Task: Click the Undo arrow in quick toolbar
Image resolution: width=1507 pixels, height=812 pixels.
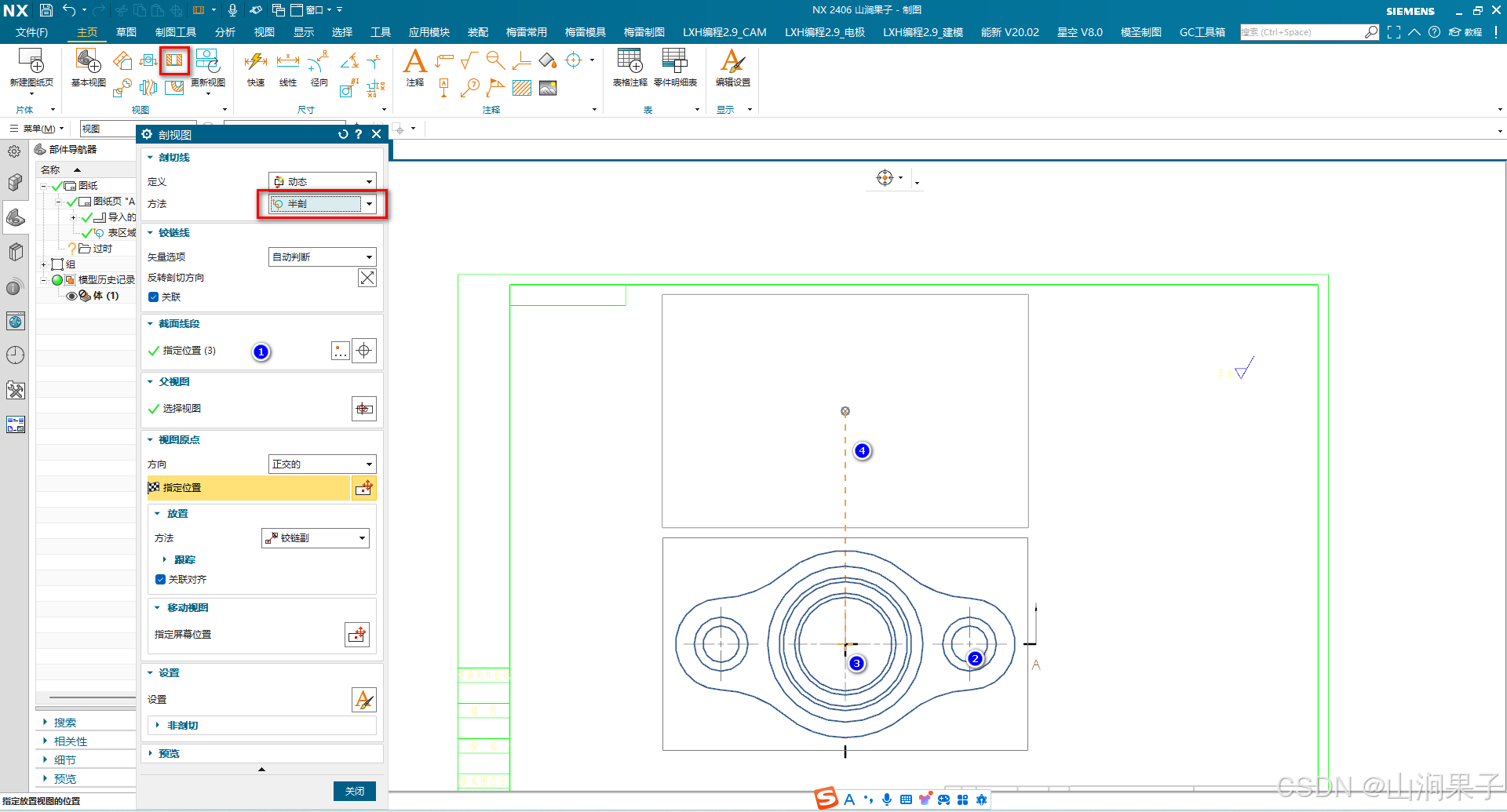Action: coord(69,10)
